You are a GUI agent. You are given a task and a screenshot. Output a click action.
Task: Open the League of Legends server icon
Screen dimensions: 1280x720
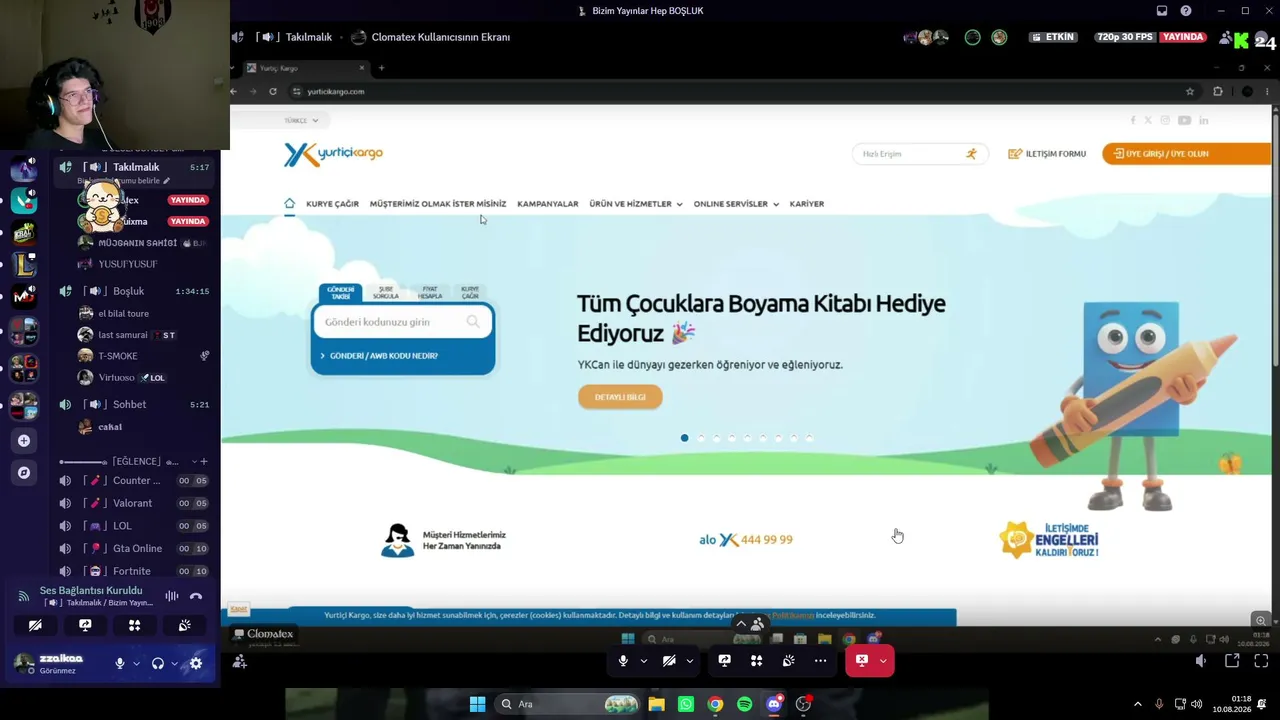coord(24,264)
